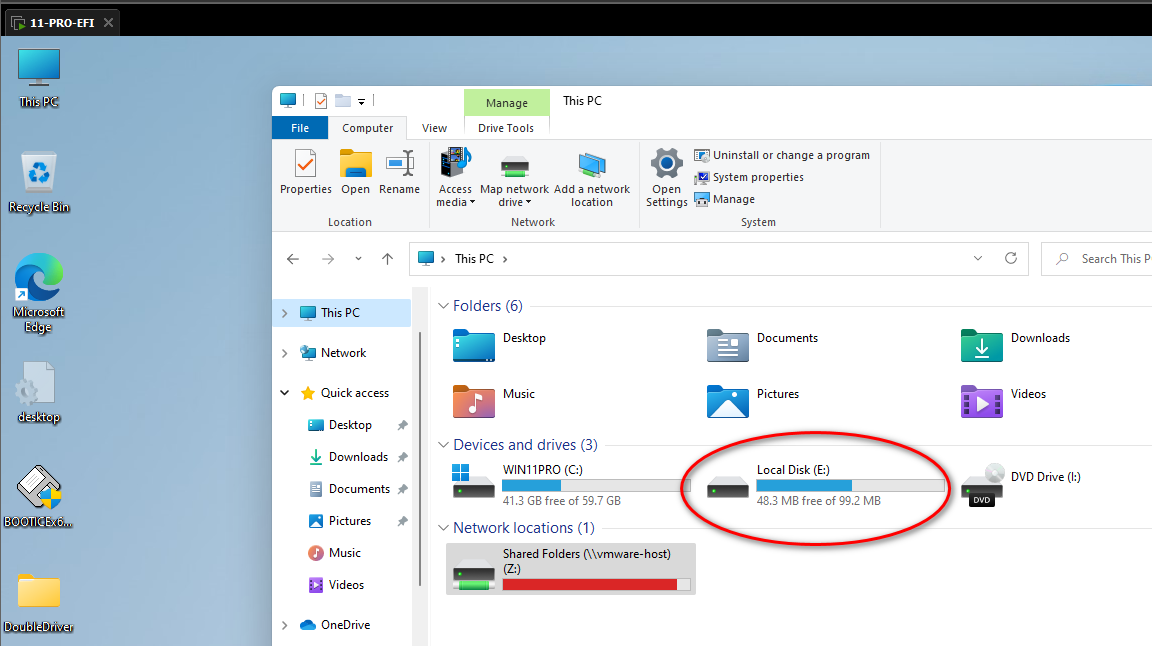Select the desktop settings file icon
The width and height of the screenshot is (1152, 646).
click(39, 392)
